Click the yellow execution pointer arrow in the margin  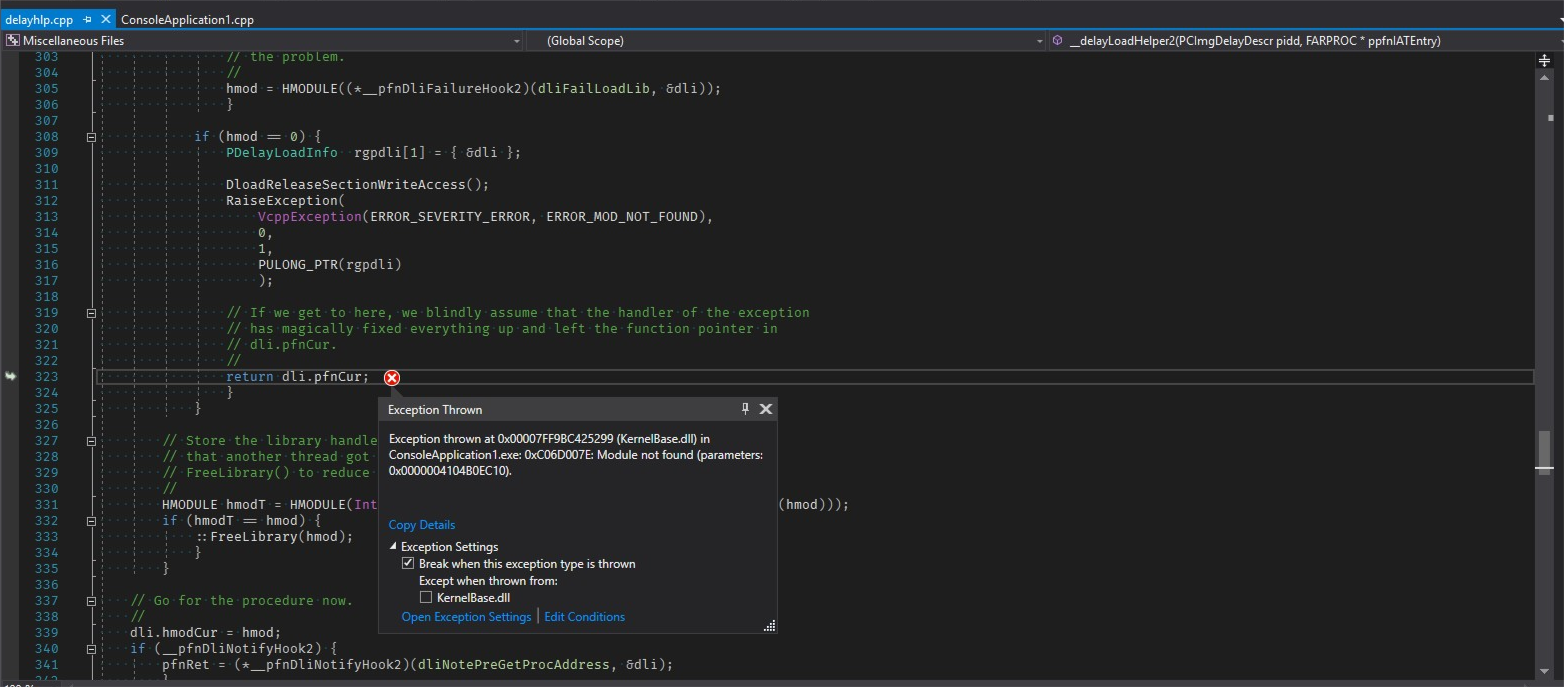coord(10,376)
